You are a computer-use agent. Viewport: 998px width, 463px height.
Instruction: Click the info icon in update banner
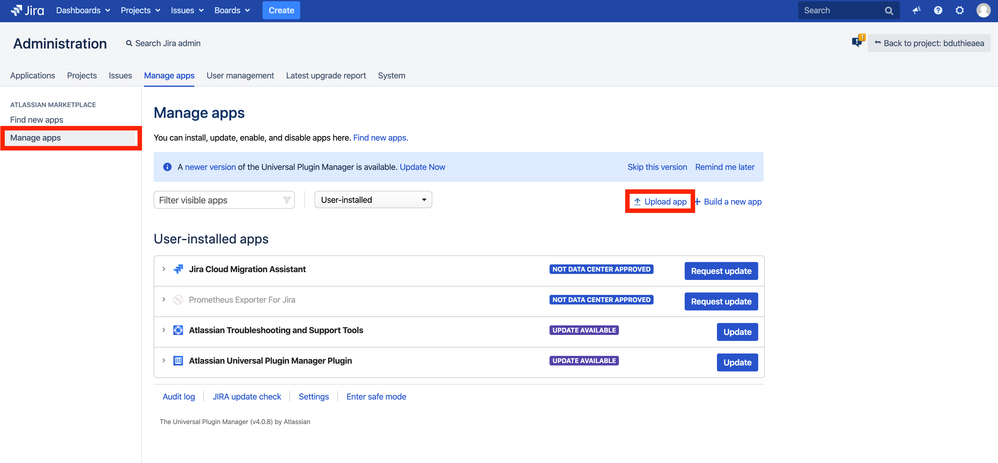click(167, 167)
